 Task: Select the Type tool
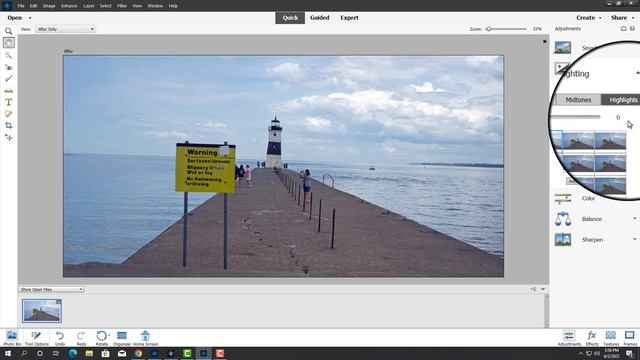click(9, 102)
